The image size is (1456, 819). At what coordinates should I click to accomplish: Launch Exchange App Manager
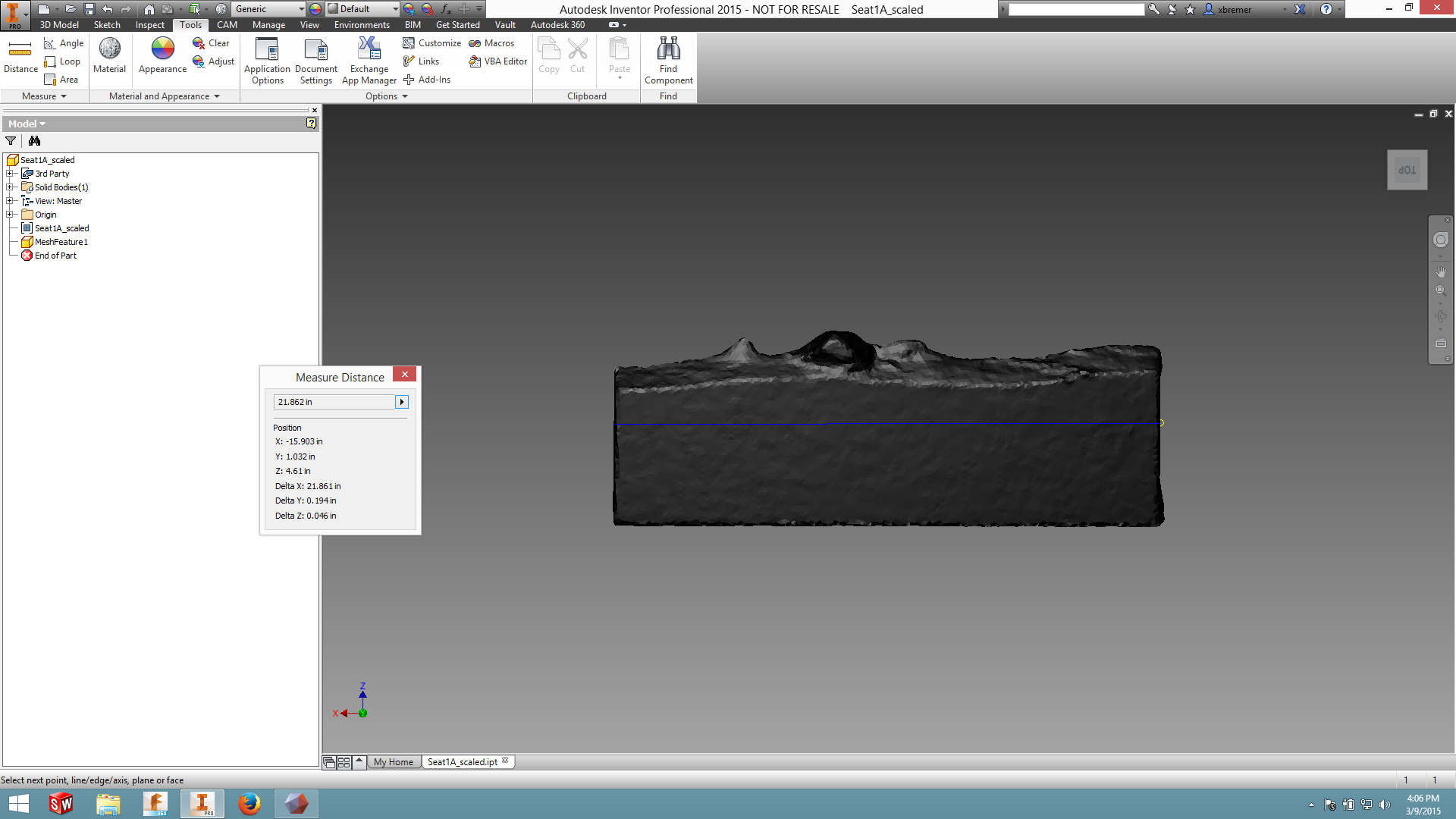369,61
